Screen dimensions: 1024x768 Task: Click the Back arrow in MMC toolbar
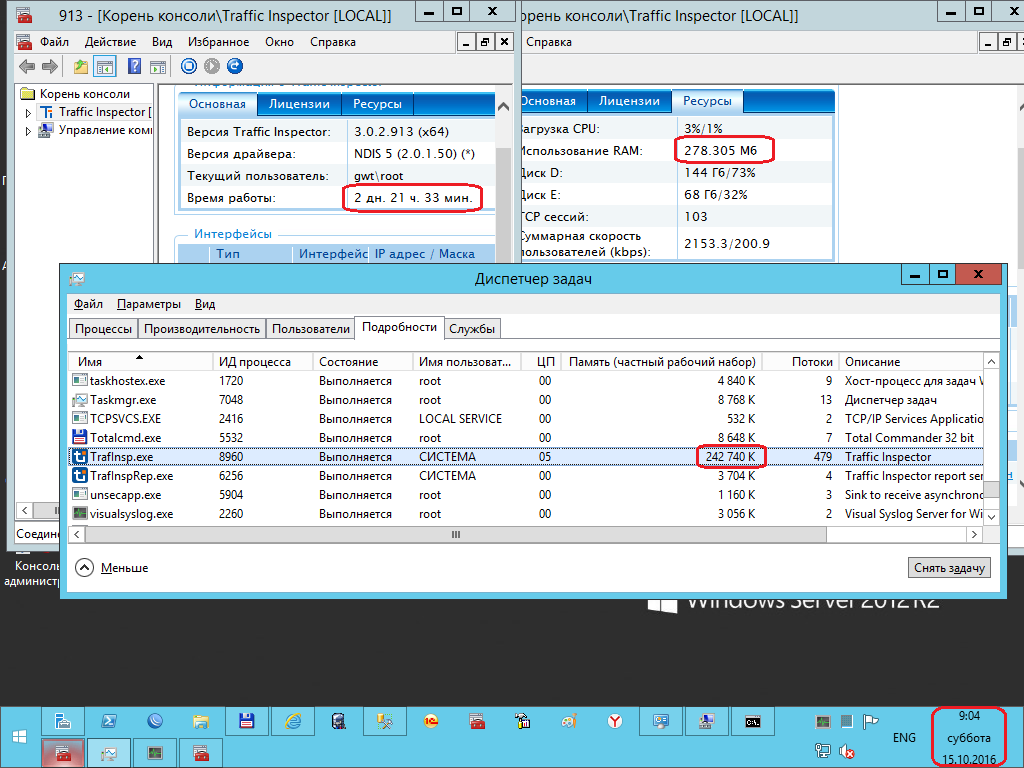pos(27,66)
